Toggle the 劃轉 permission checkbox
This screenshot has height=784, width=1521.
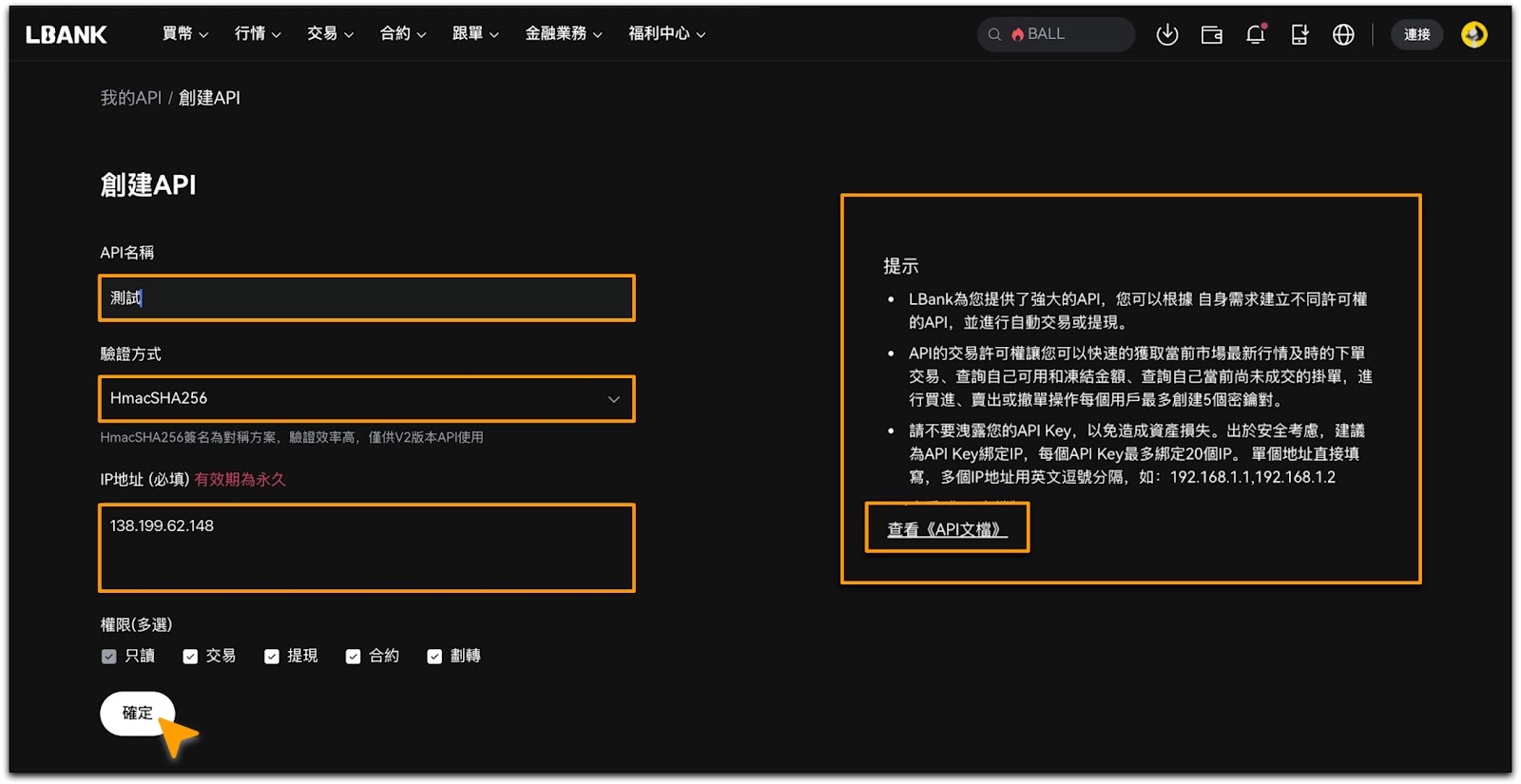[434, 657]
